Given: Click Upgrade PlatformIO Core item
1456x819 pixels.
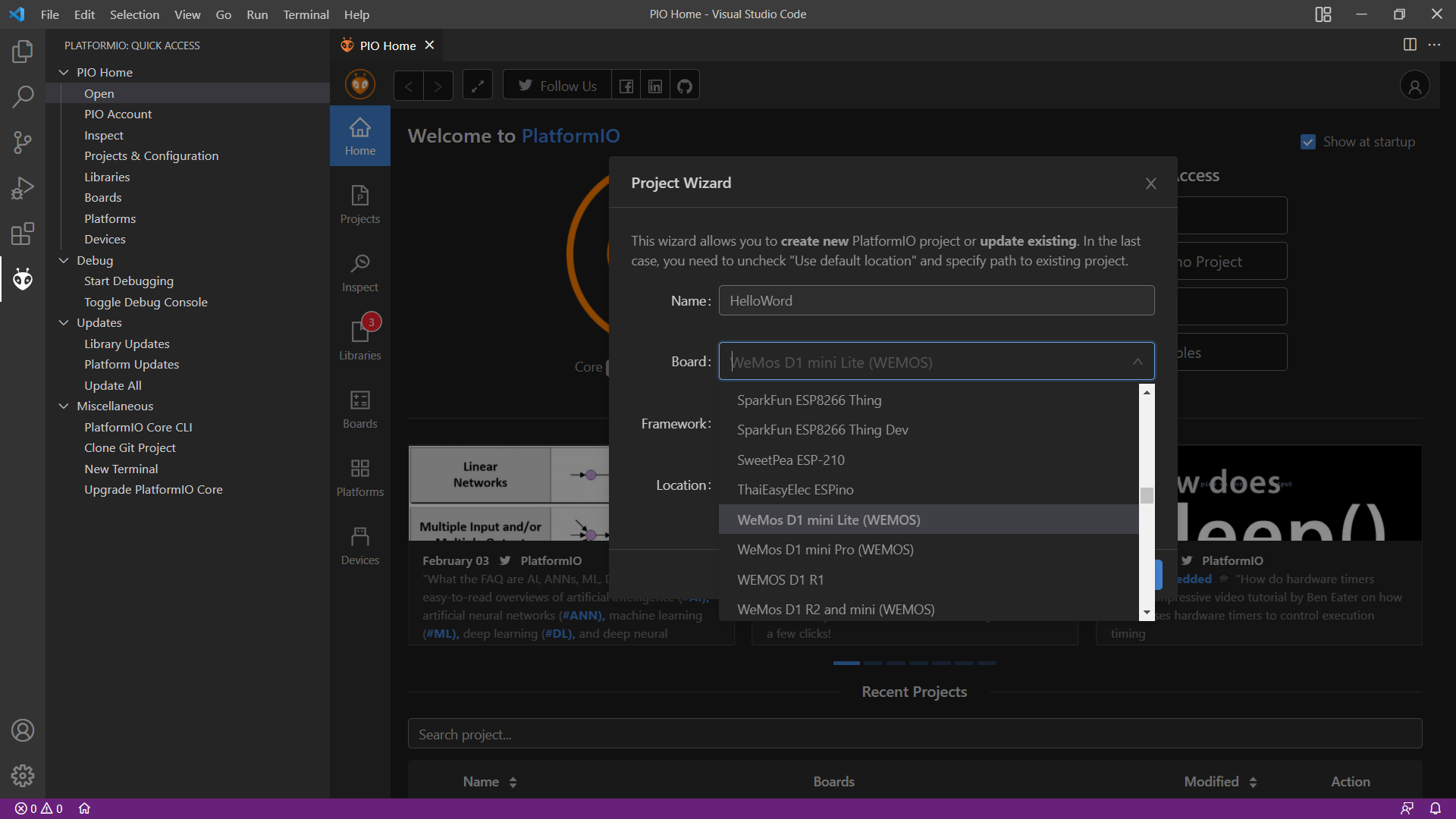Looking at the screenshot, I should click(153, 489).
